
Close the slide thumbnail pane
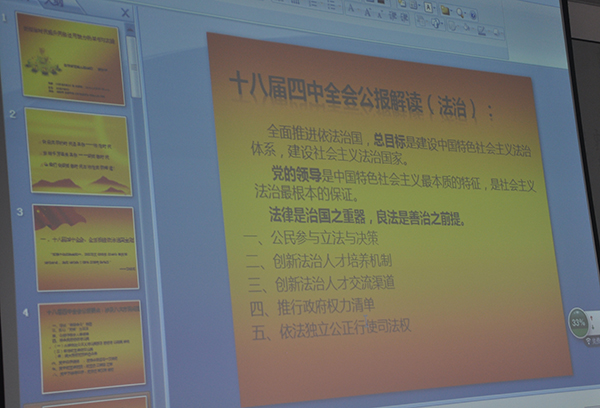[x=124, y=12]
